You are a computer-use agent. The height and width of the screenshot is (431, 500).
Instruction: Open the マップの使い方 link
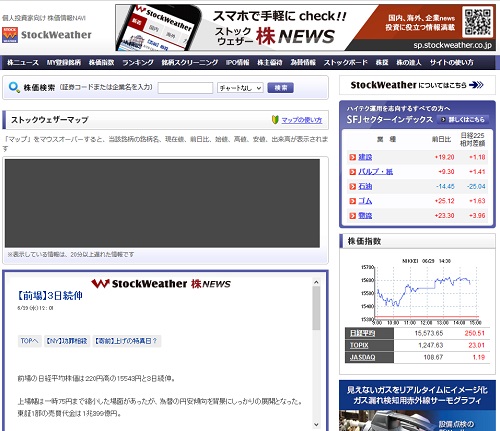point(302,120)
